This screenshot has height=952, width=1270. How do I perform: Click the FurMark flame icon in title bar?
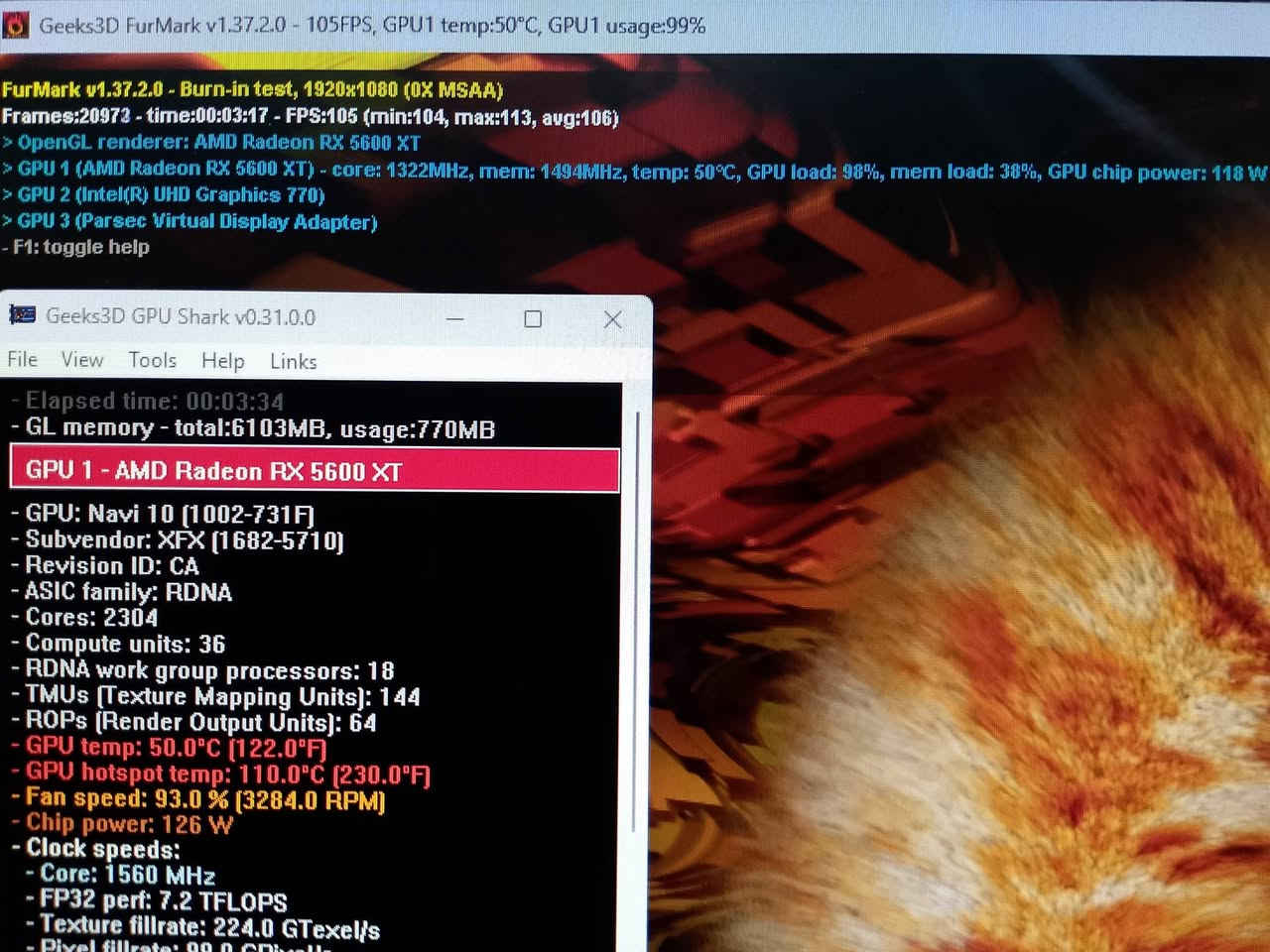[x=16, y=25]
